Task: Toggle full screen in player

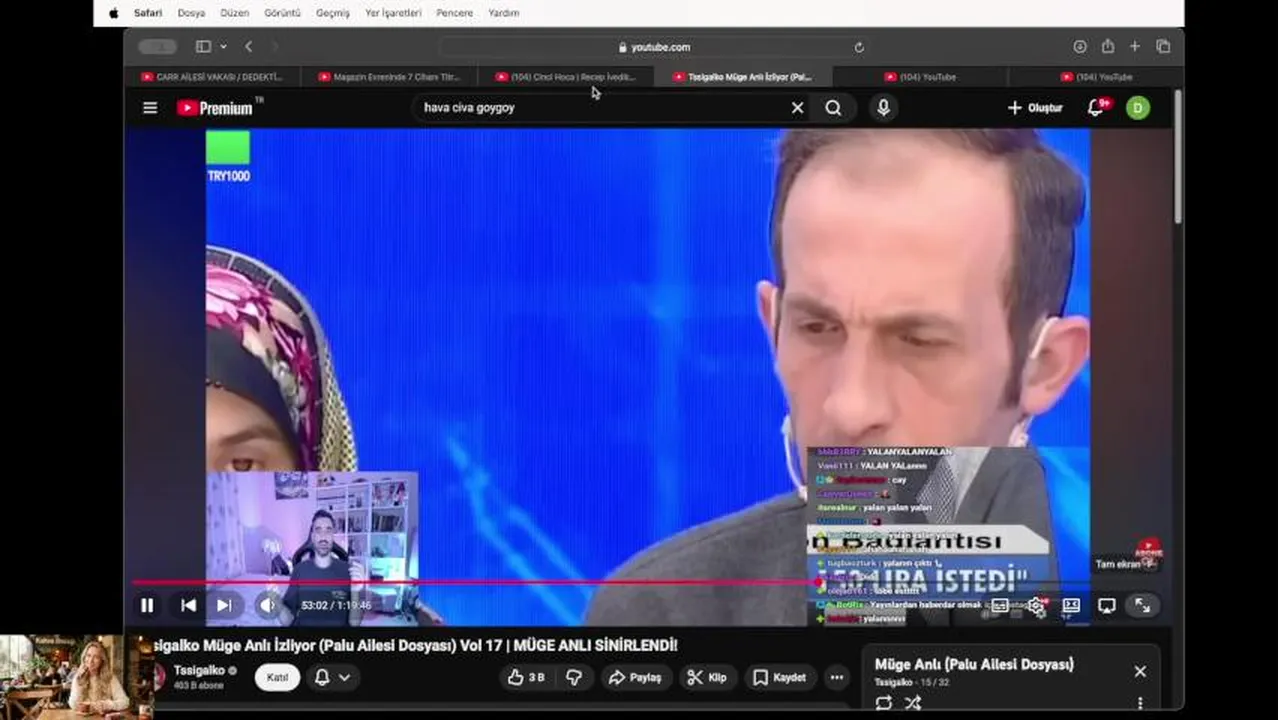Action: [x=1142, y=606]
